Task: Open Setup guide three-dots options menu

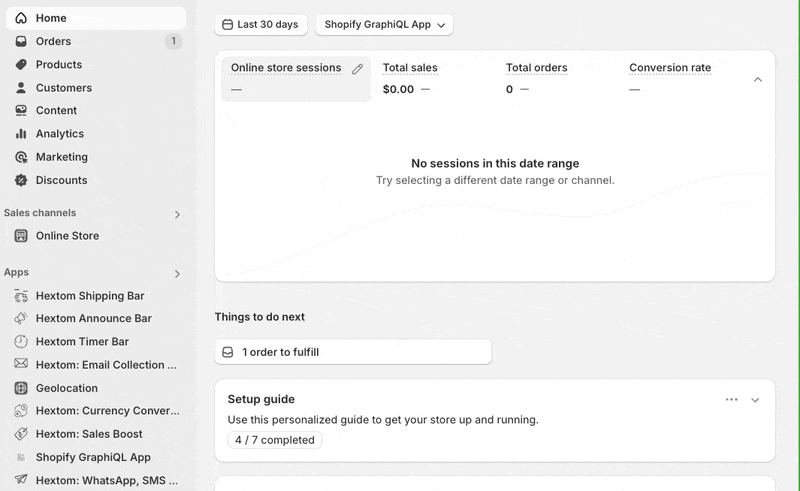Action: 732,400
